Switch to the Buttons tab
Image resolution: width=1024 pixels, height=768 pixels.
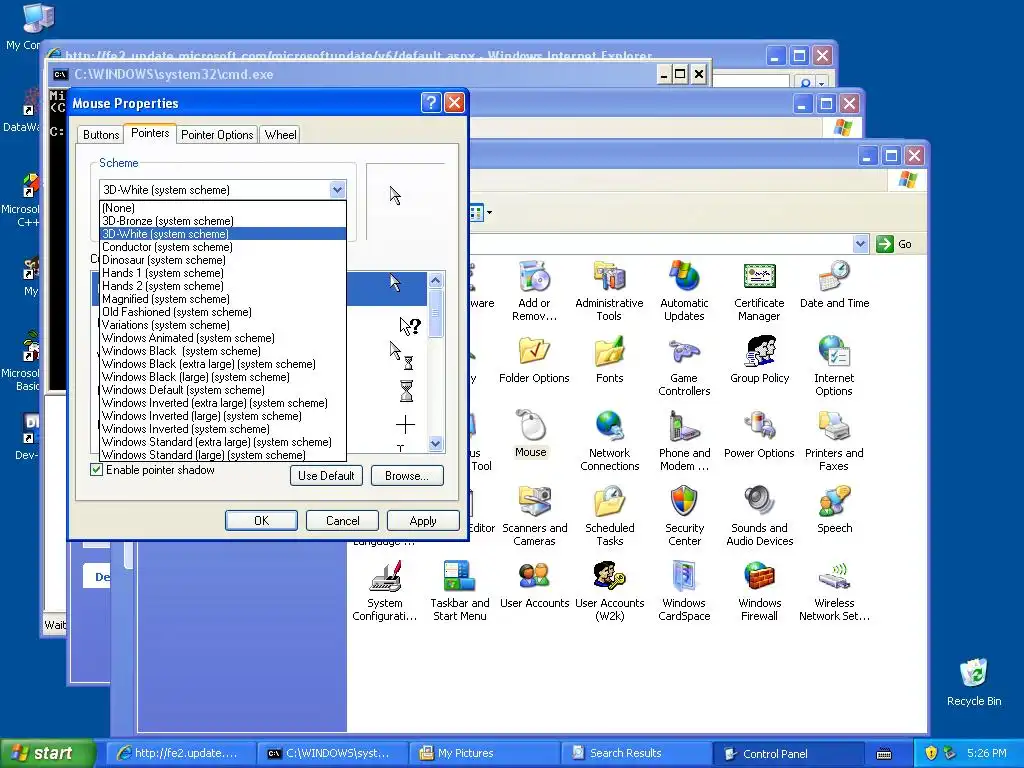click(x=101, y=135)
